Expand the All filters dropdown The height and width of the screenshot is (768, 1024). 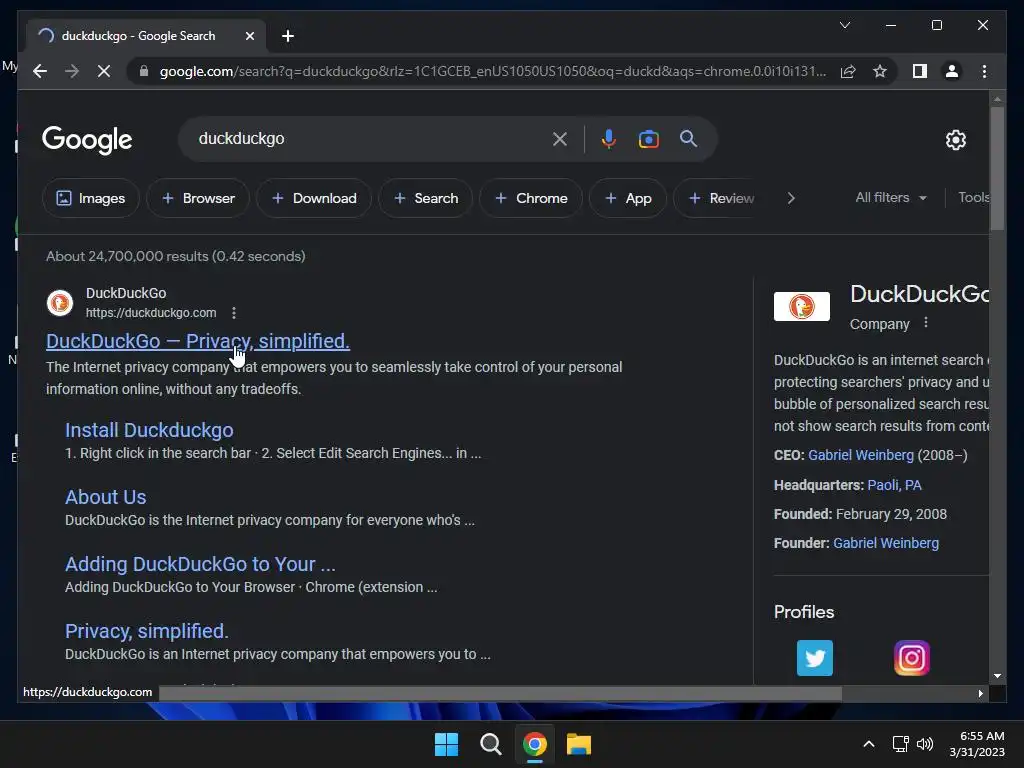tap(891, 197)
